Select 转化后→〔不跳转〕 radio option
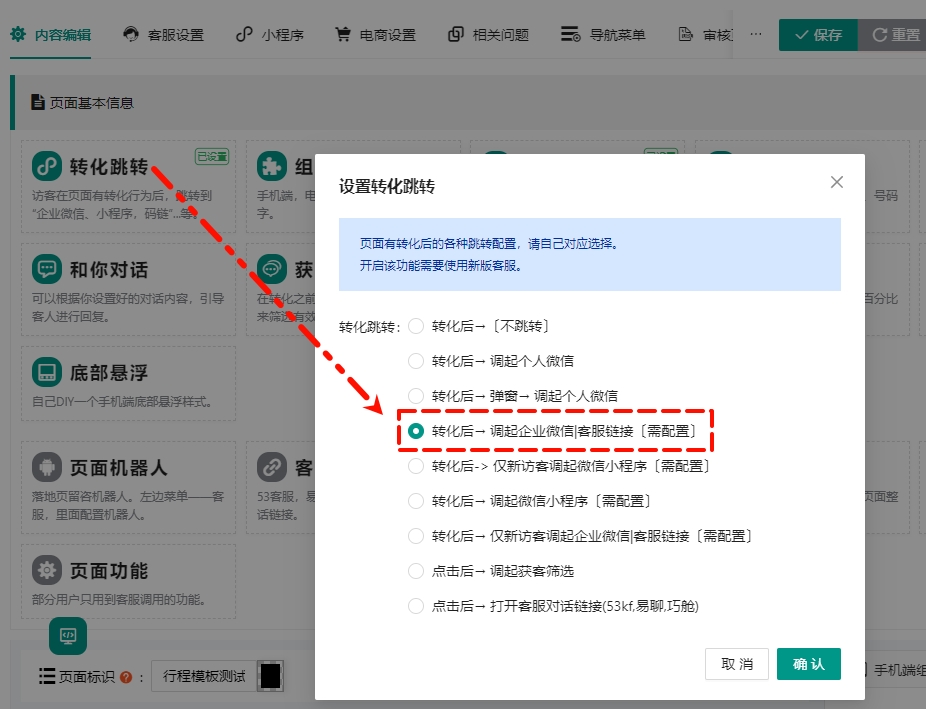This screenshot has height=709, width=926. (x=416, y=326)
